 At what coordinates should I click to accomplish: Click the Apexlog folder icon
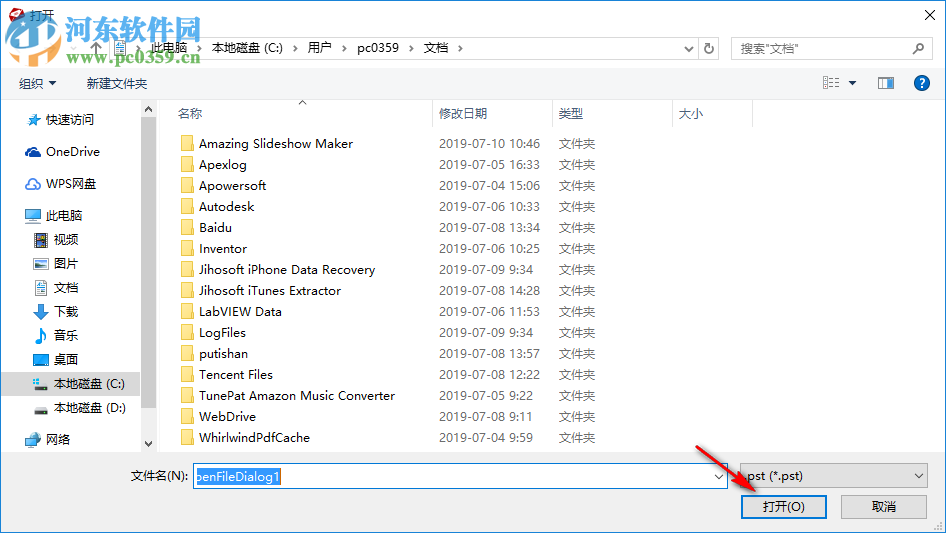187,164
